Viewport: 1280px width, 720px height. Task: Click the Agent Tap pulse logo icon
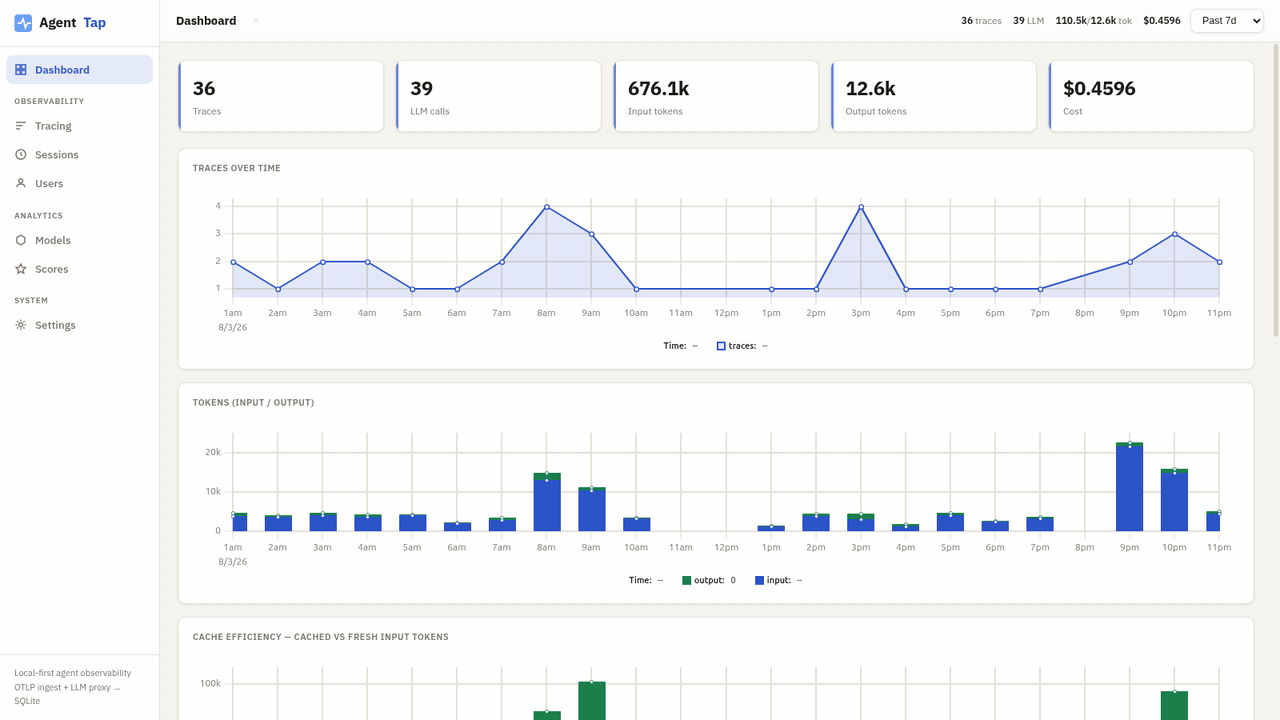coord(23,23)
